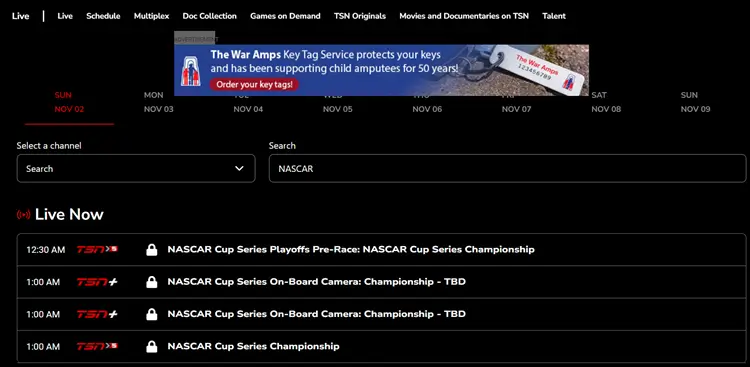Open Doc Collection

click(210, 16)
